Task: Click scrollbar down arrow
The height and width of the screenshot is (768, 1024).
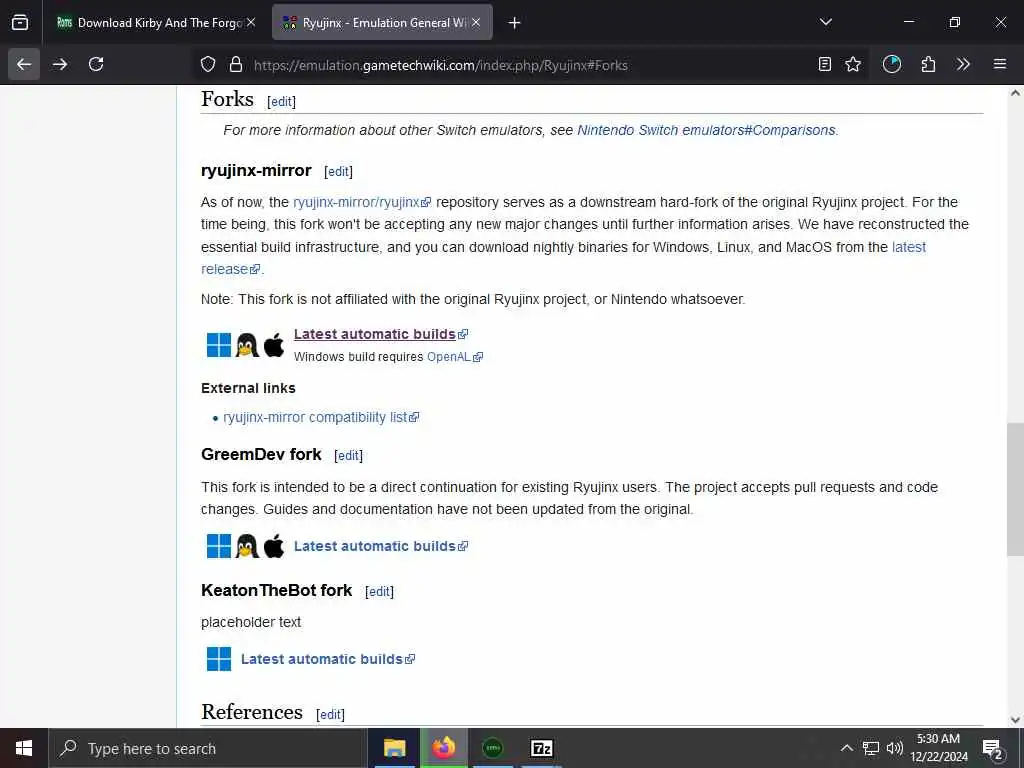Action: coord(1015,720)
